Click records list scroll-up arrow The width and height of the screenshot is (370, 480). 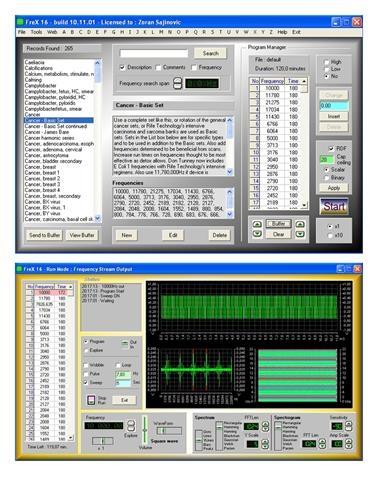pos(97,62)
